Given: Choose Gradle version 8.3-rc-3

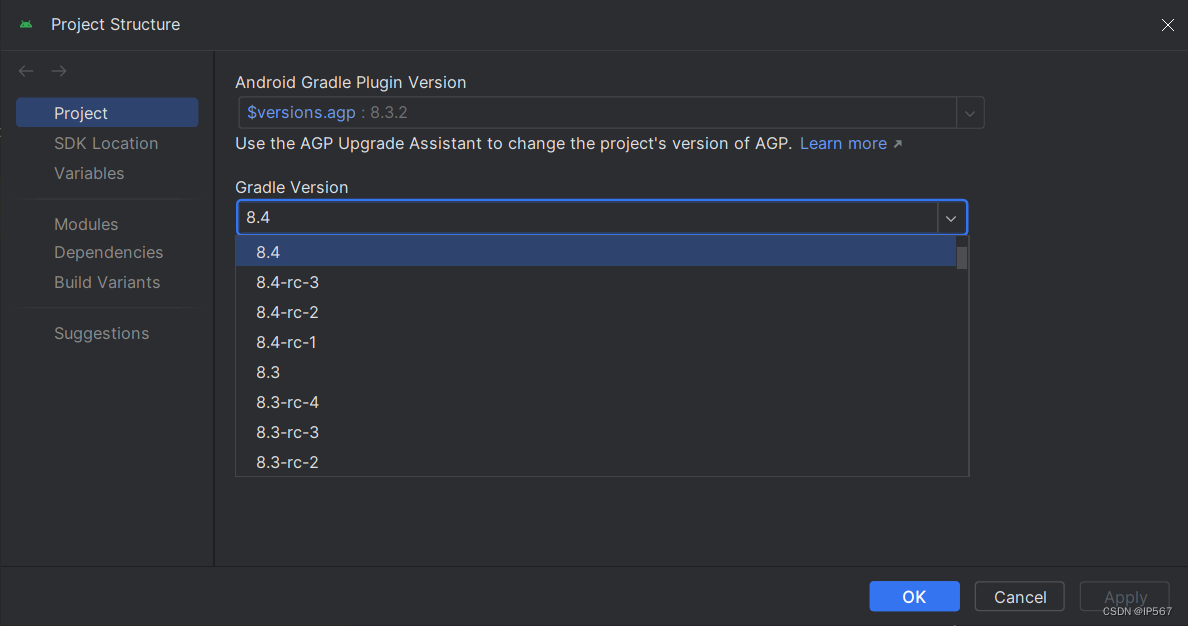Looking at the screenshot, I should click(596, 432).
